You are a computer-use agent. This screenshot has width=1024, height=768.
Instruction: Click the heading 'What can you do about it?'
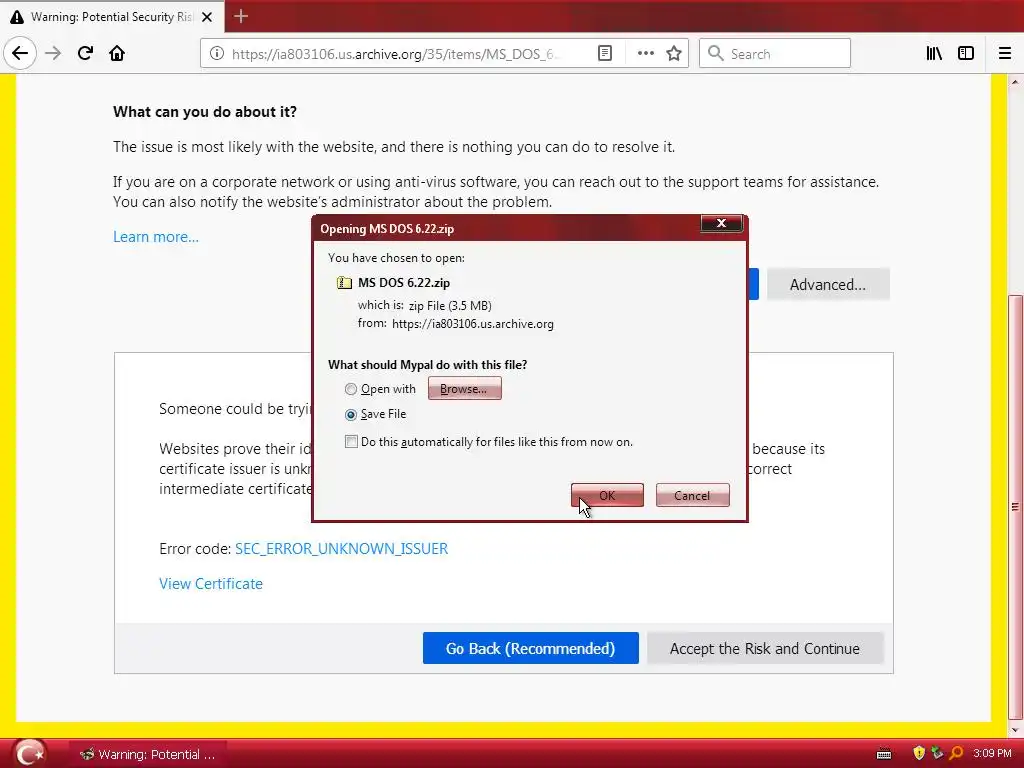[205, 112]
